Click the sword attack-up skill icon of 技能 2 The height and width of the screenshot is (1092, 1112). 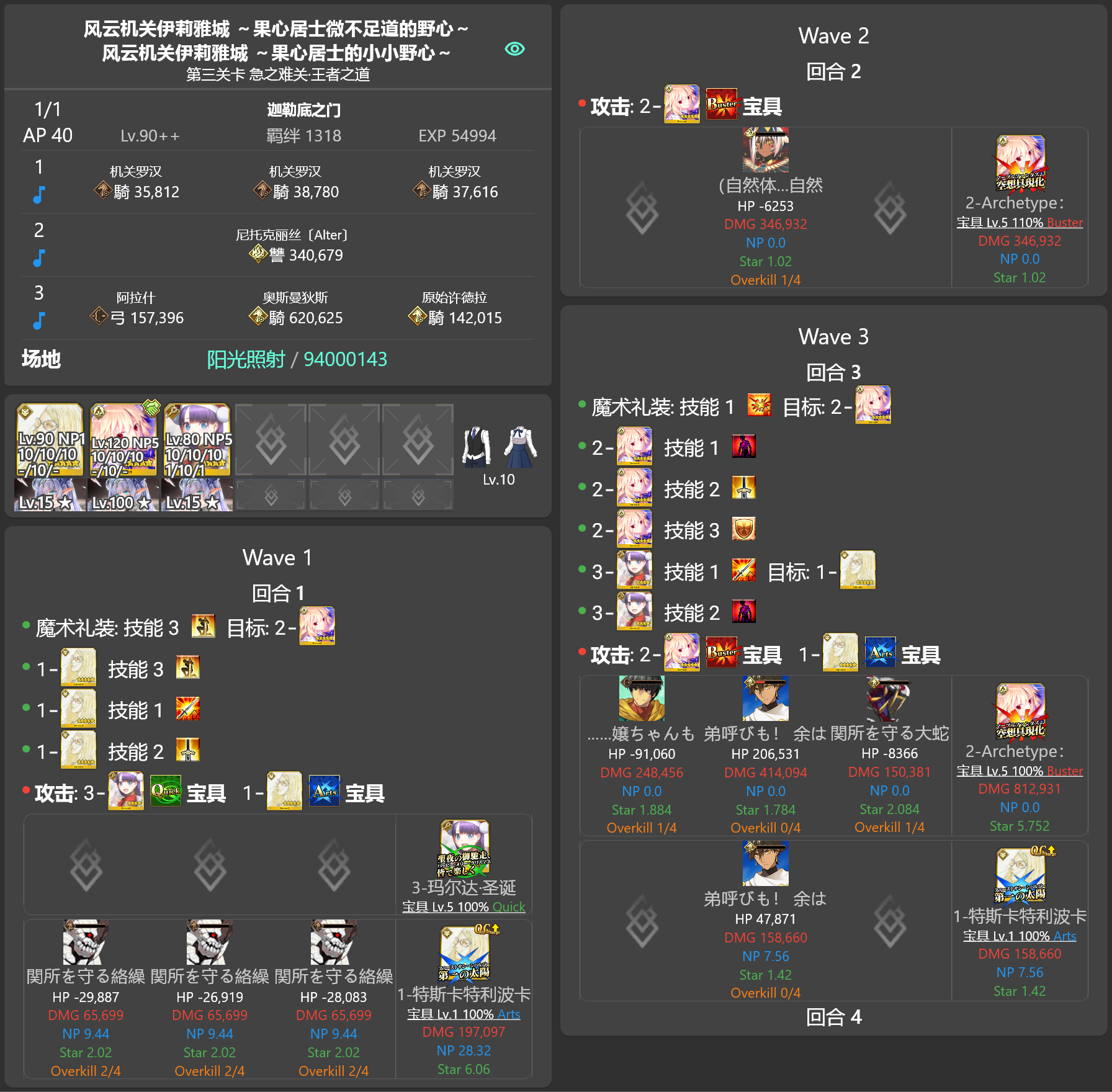744,488
